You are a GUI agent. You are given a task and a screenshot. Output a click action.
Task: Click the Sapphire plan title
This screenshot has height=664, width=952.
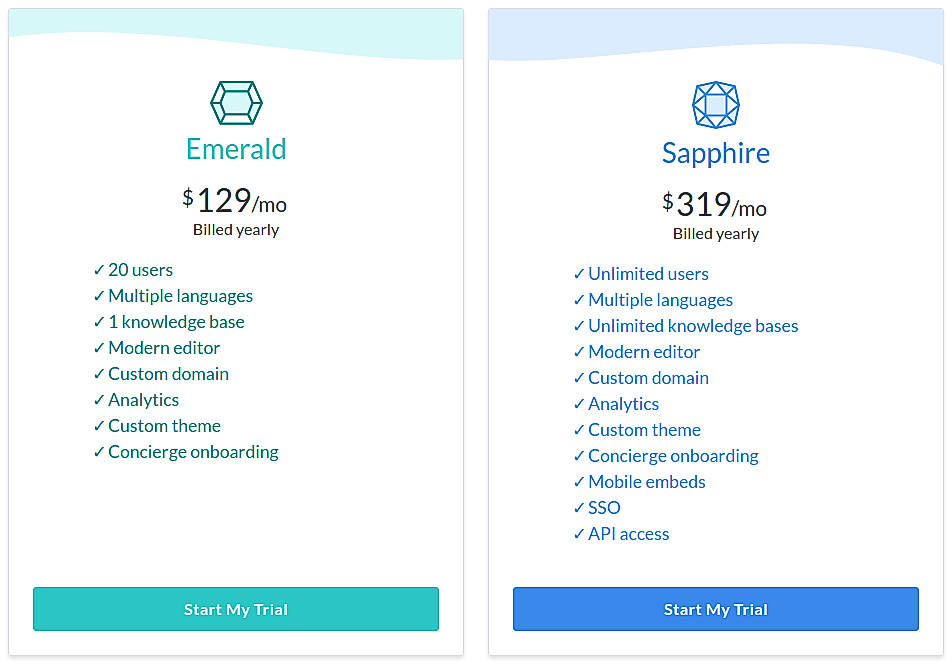[x=716, y=153]
